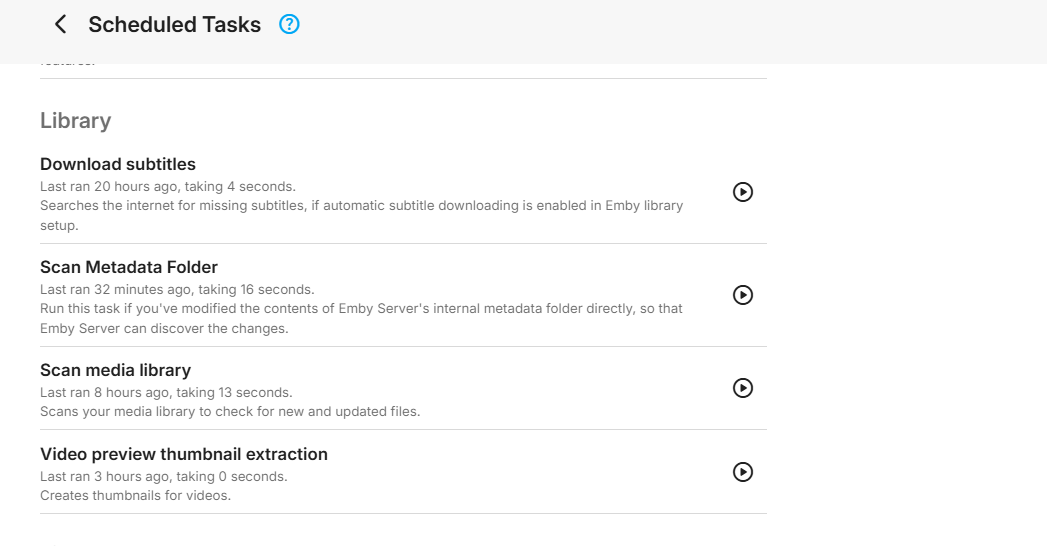Viewport: 1047px width, 546px height.
Task: Open the Scheduled Tasks help icon
Action: coord(289,25)
